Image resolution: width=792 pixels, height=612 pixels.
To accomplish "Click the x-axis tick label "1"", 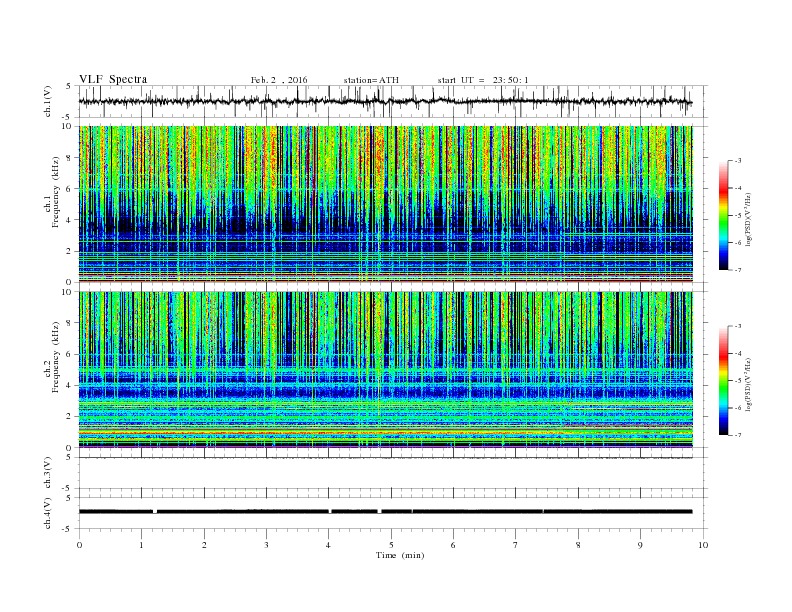I will [x=141, y=545].
